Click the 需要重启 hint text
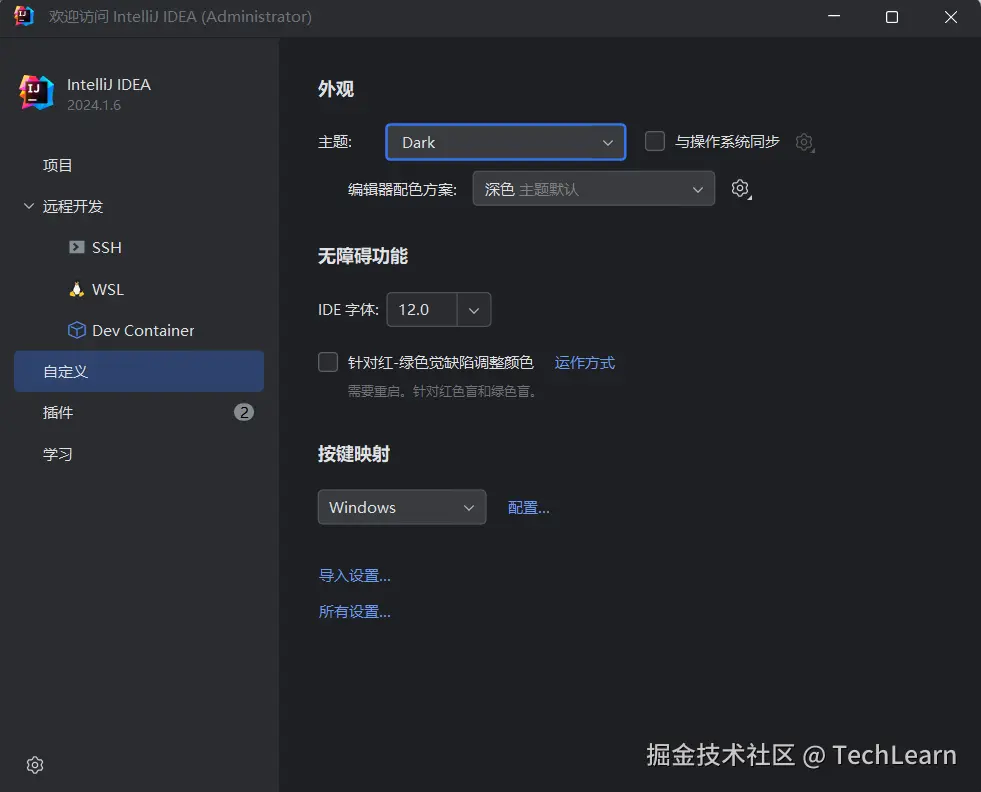Image resolution: width=981 pixels, height=792 pixels. click(x=443, y=392)
